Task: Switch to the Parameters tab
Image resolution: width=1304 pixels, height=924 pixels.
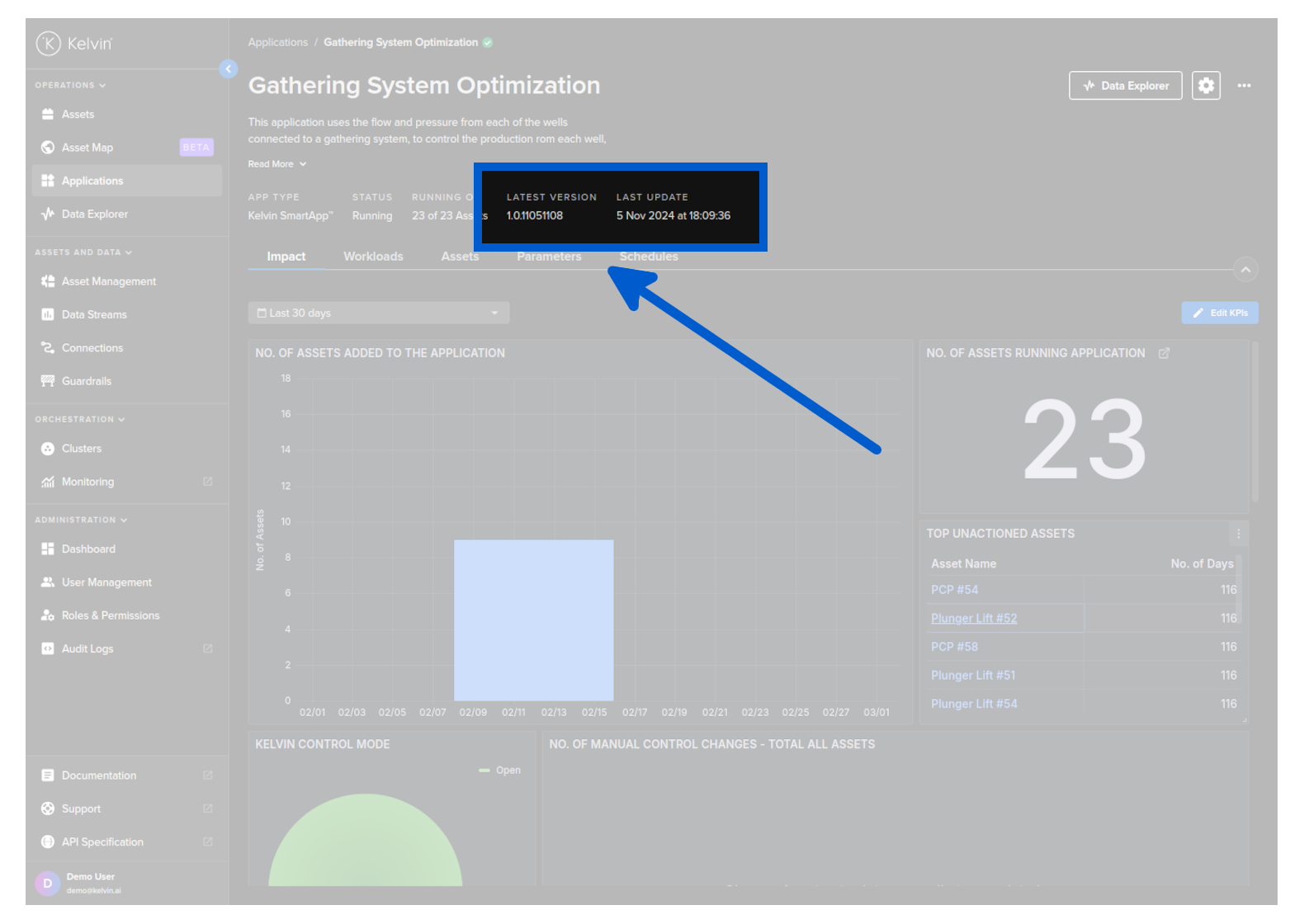Action: [x=549, y=257]
